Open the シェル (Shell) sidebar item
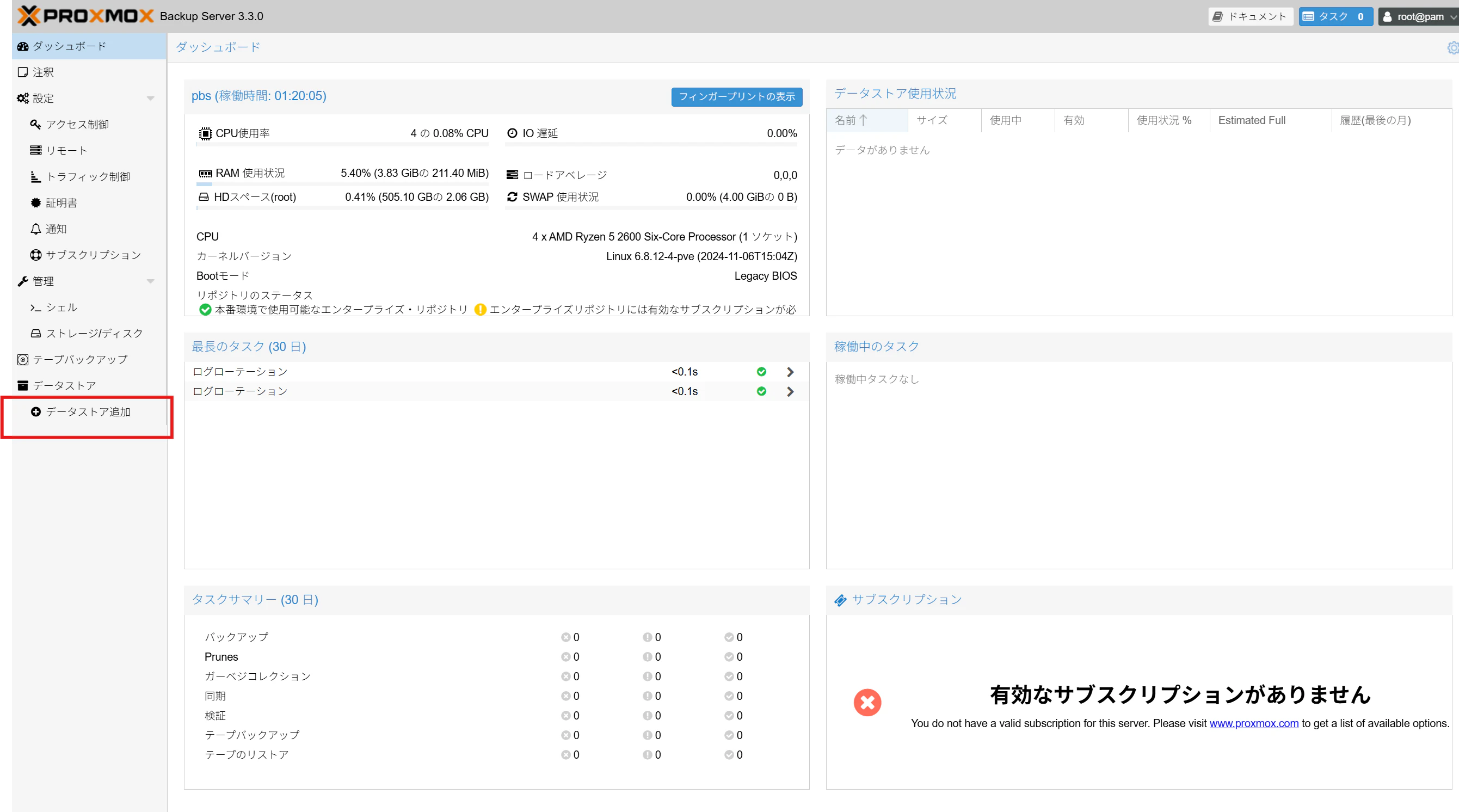 [61, 307]
